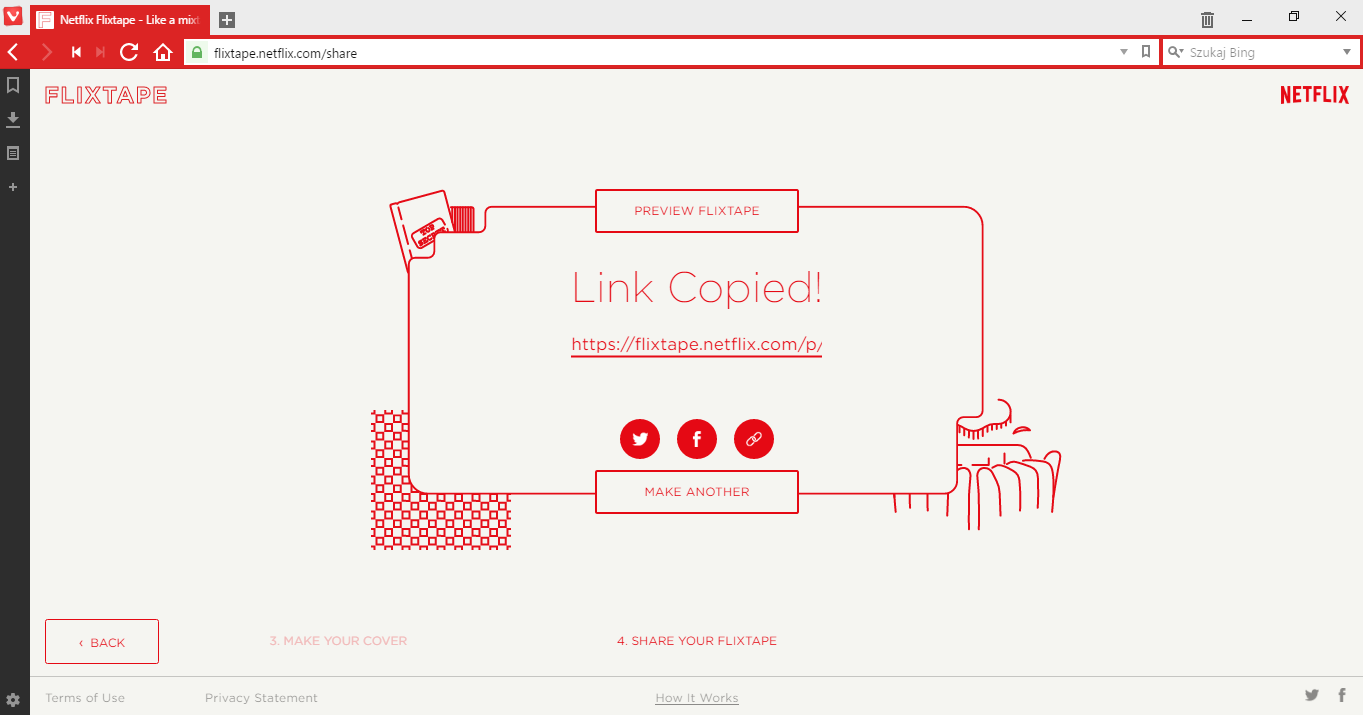Click the Make Another button
This screenshot has height=715, width=1363.
coord(697,492)
